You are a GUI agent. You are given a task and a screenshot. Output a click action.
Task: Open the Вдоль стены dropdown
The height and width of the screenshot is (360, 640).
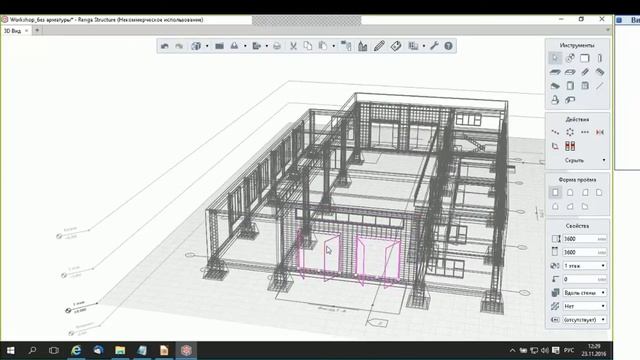point(584,293)
